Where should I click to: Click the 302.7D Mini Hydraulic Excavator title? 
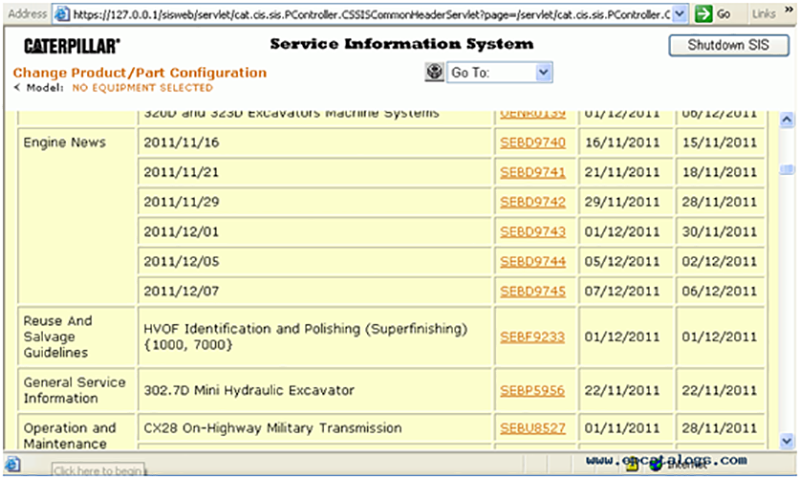coord(248,390)
